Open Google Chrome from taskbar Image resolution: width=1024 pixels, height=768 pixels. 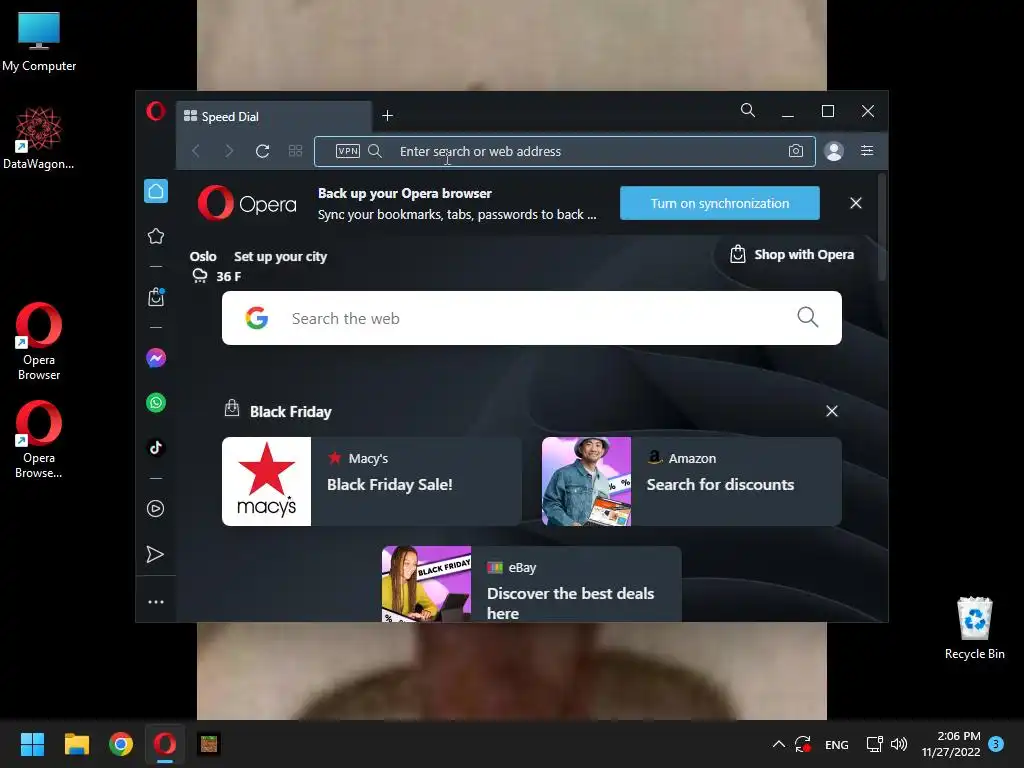(x=121, y=744)
